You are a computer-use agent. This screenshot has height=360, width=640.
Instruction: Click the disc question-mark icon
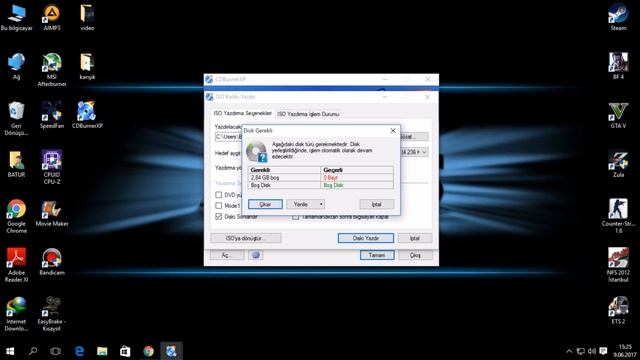click(257, 151)
